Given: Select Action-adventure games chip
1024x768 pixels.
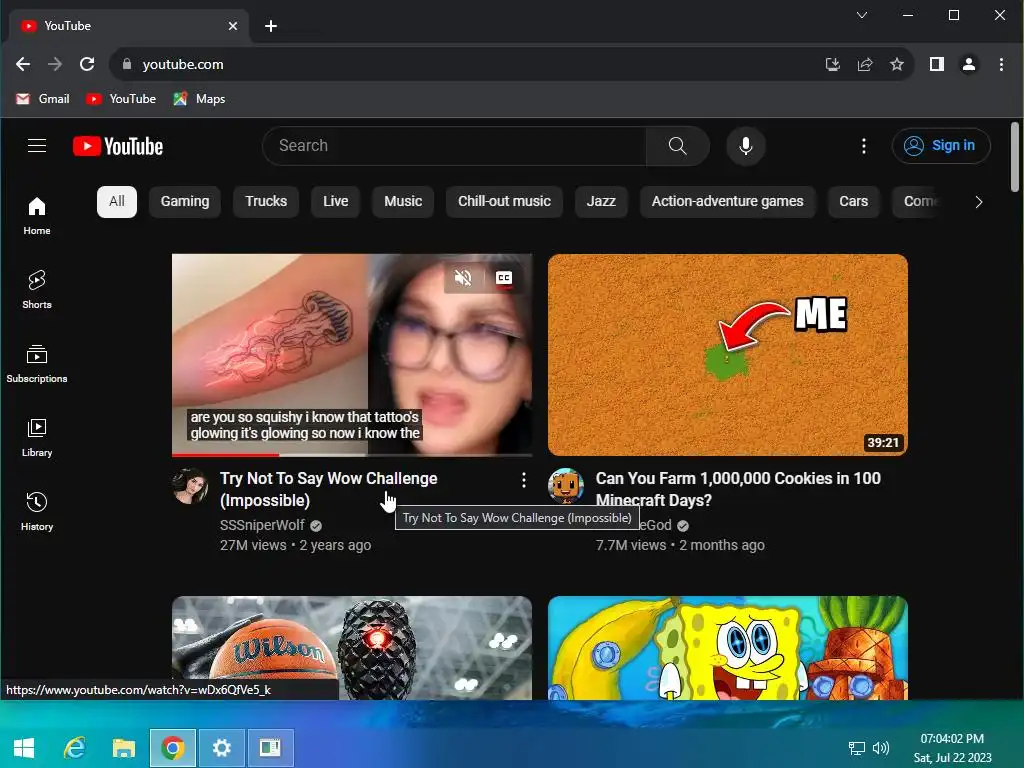Looking at the screenshot, I should 728,201.
